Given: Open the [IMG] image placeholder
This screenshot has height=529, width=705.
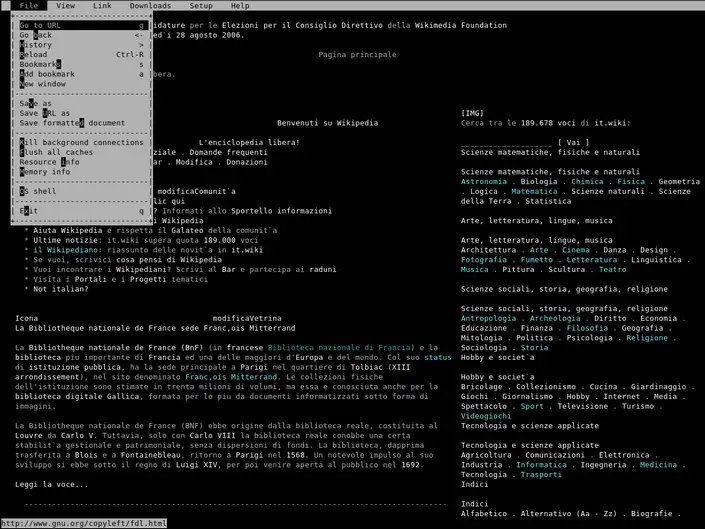Looking at the screenshot, I should click(x=472, y=113).
